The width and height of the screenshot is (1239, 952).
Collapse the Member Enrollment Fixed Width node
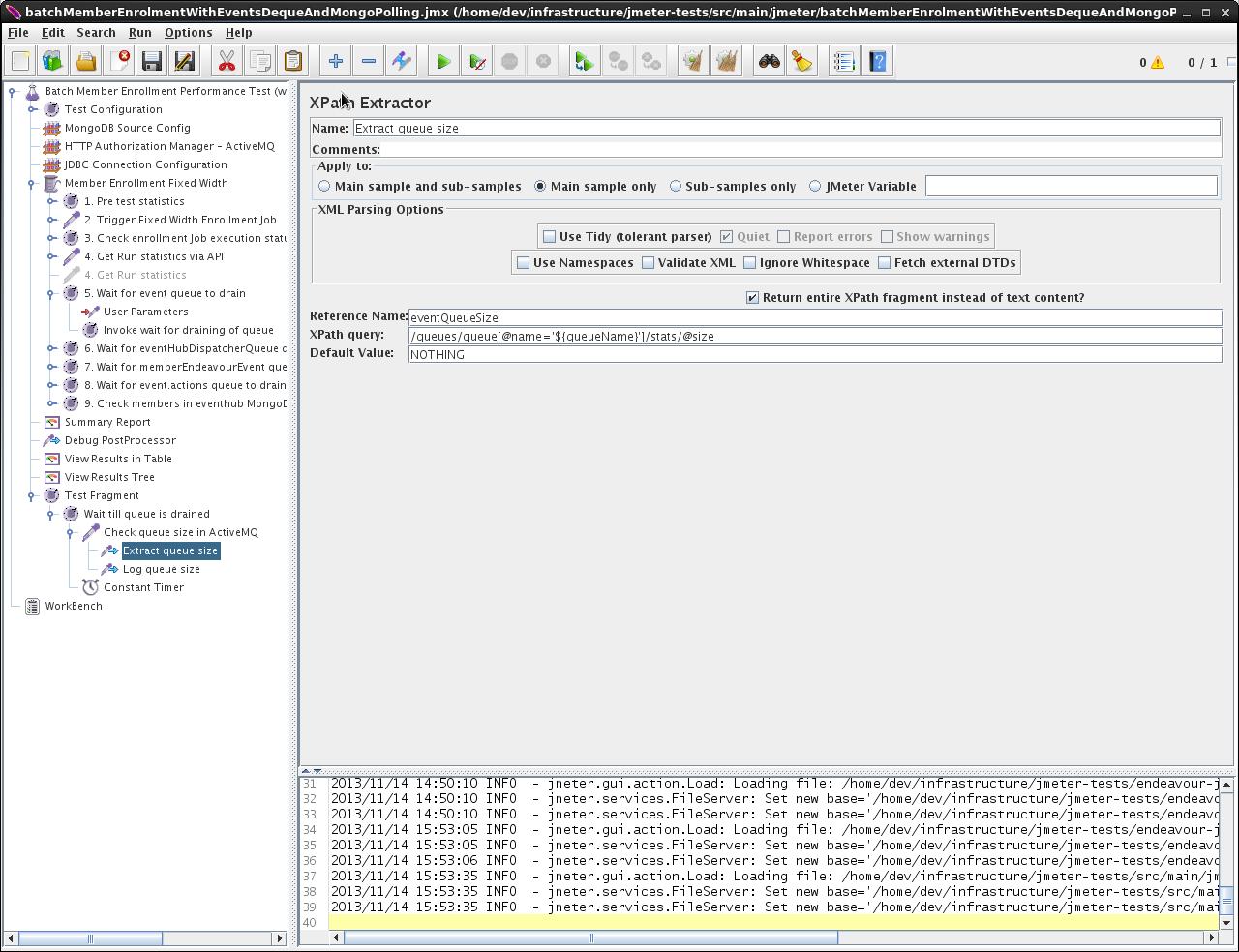point(32,184)
